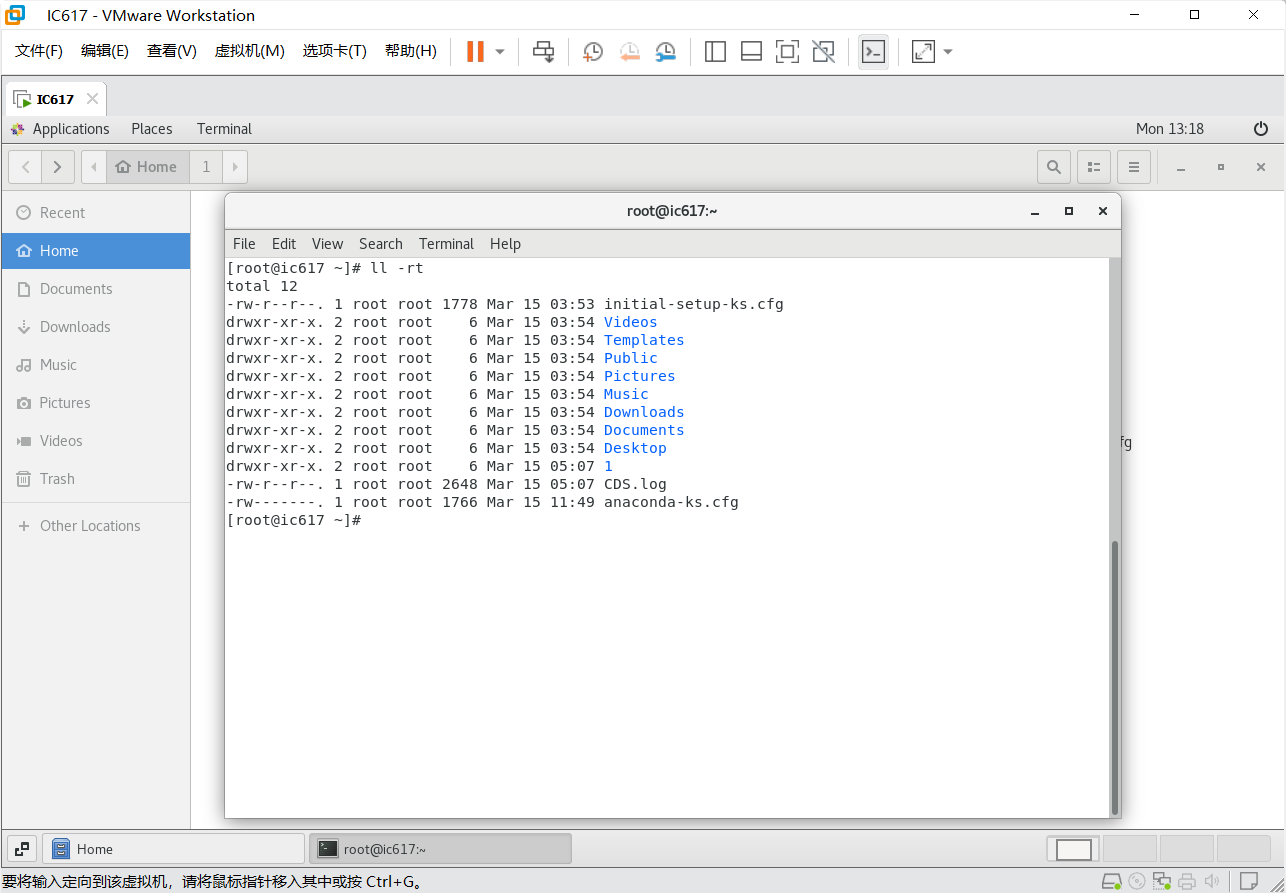
Task: Open the snapshot manager
Action: pyautogui.click(x=665, y=52)
